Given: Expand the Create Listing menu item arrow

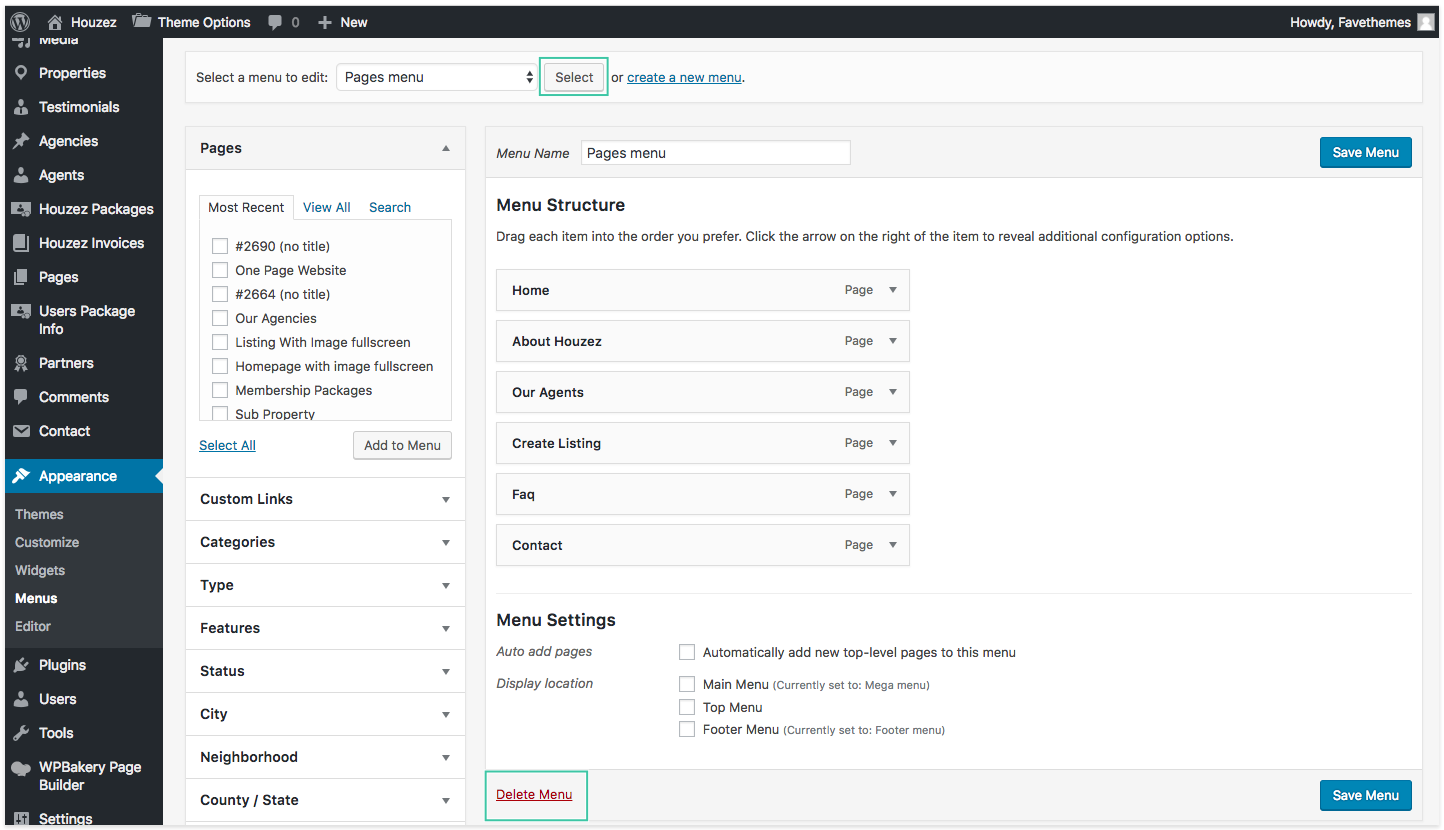Looking at the screenshot, I should (x=893, y=443).
